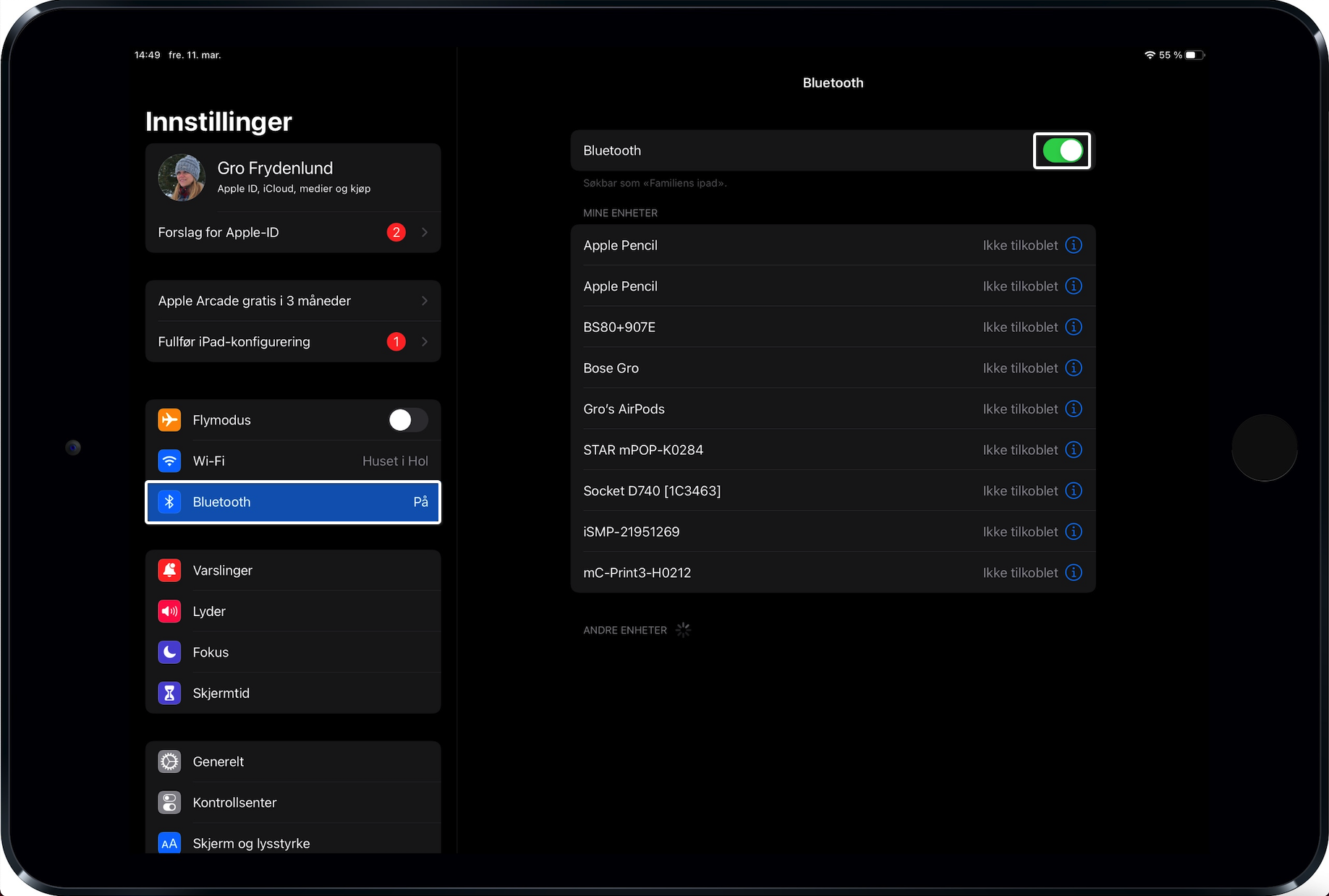Open Generelt settings
This screenshot has height=896, width=1329.
(x=293, y=761)
